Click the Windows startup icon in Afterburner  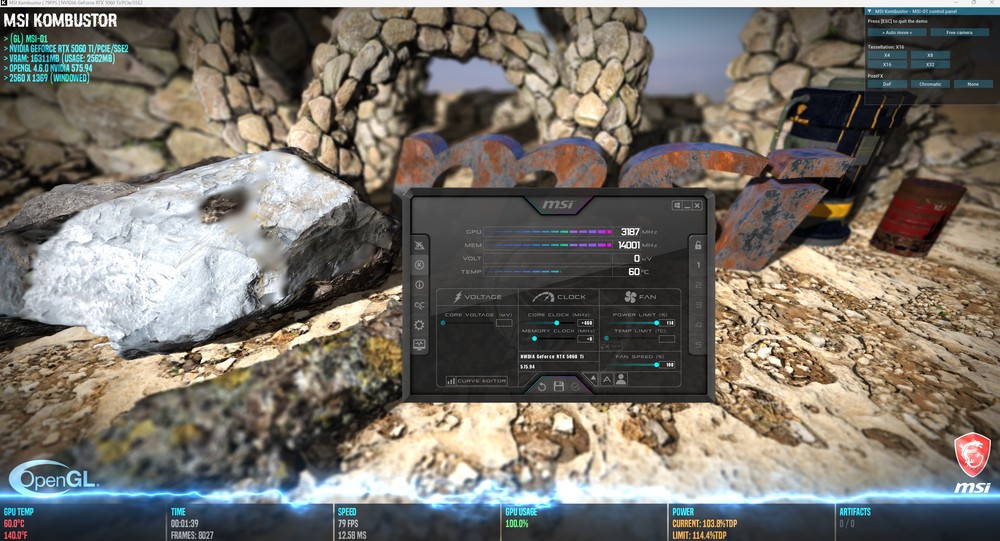pyautogui.click(x=677, y=205)
